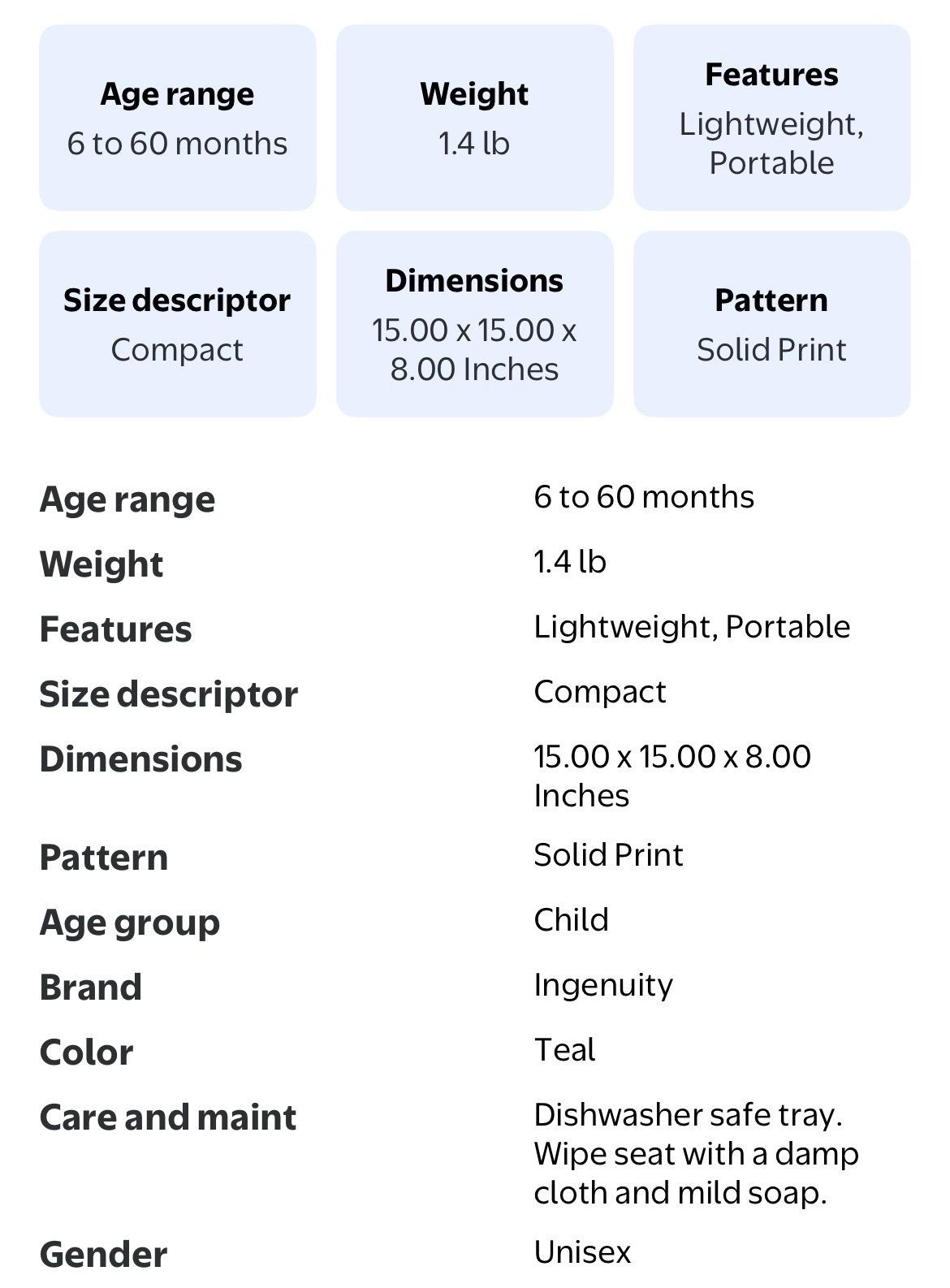Tap the Age range summary card

click(177, 118)
